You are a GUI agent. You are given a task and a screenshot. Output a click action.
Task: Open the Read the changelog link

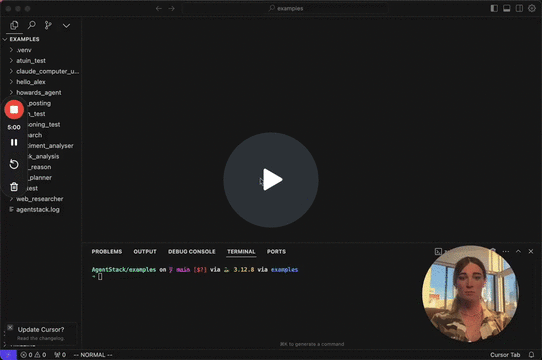tap(40, 338)
